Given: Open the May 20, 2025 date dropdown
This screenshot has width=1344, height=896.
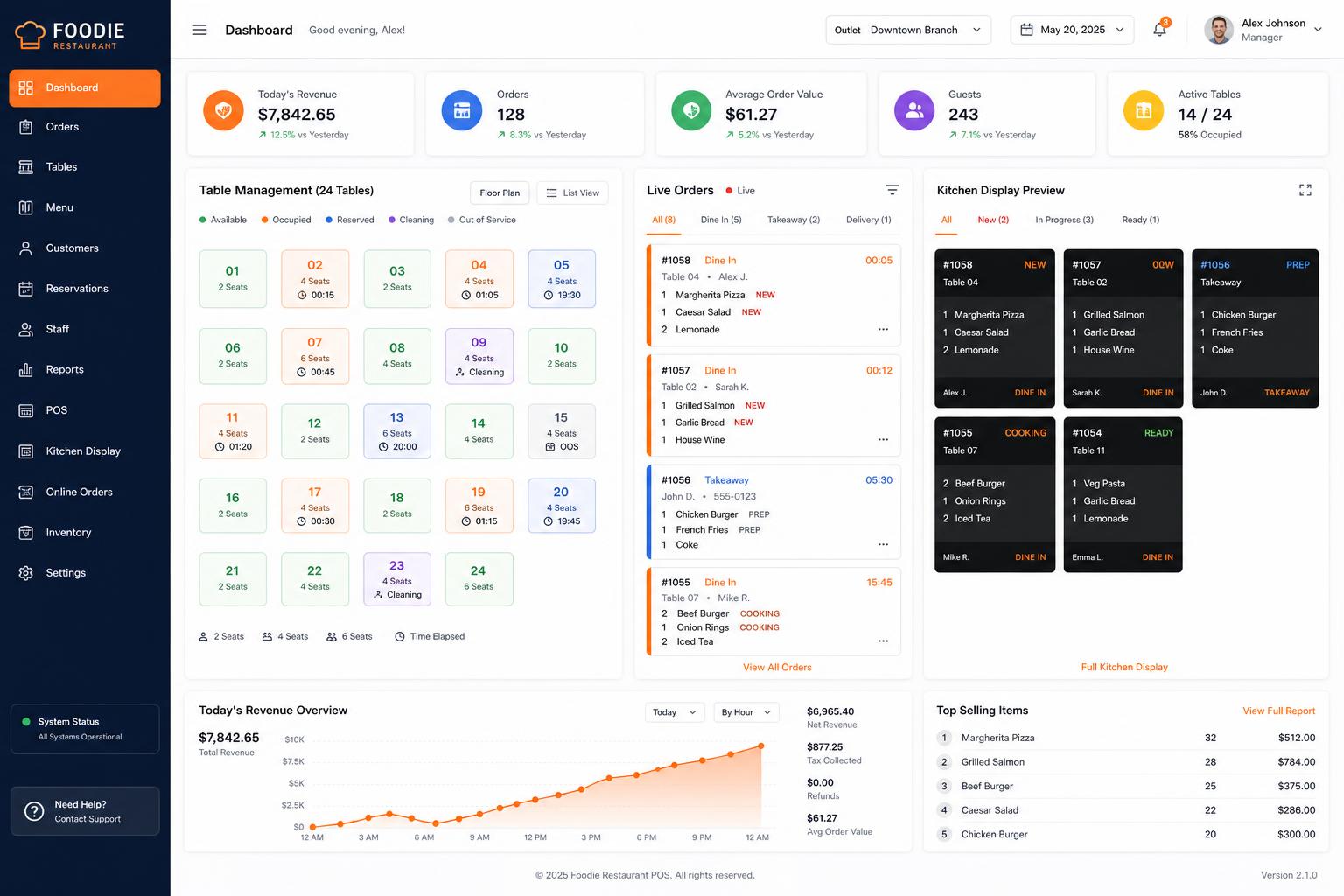Looking at the screenshot, I should pyautogui.click(x=1072, y=30).
